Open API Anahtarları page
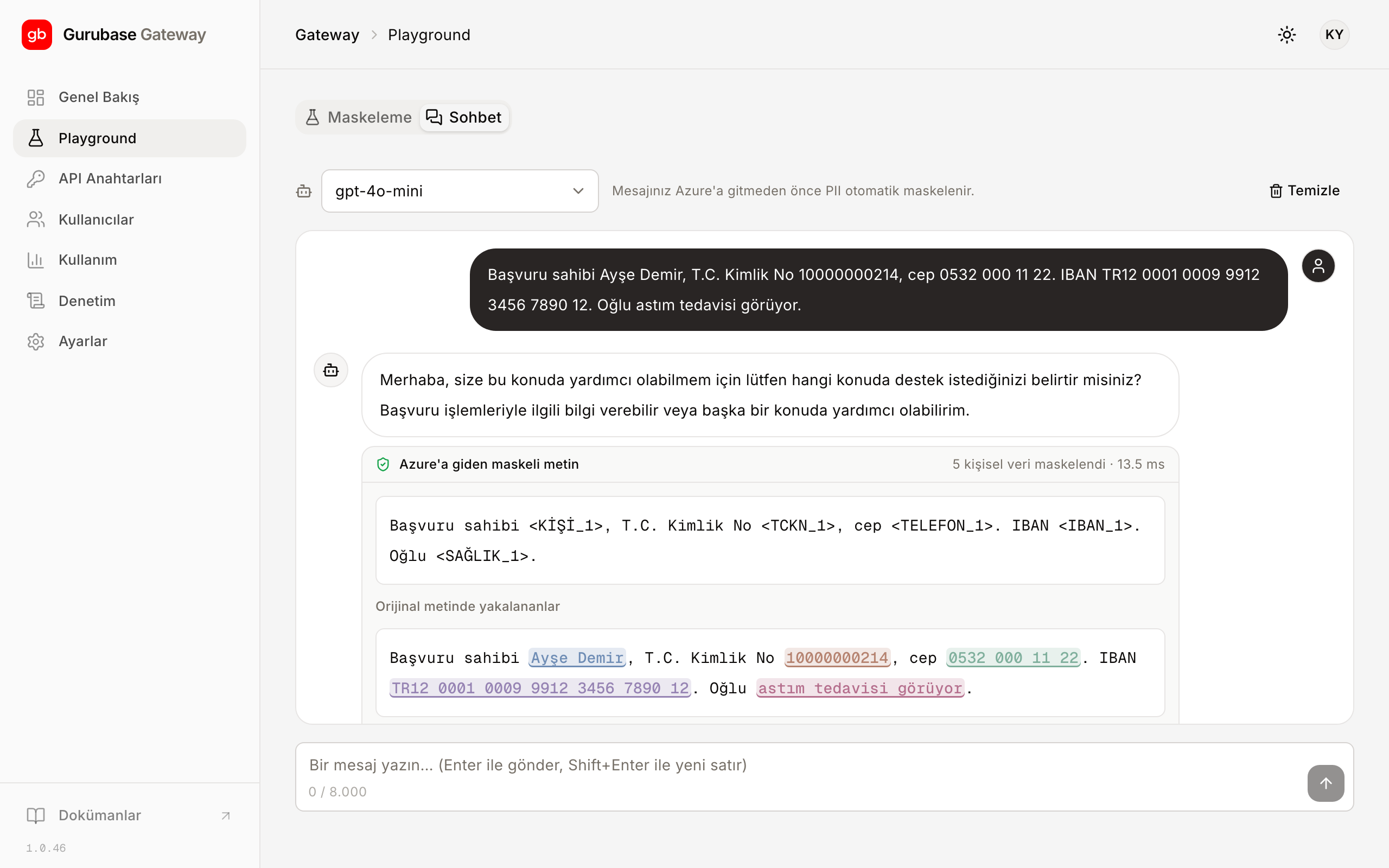Viewport: 1389px width, 868px height. [x=130, y=178]
